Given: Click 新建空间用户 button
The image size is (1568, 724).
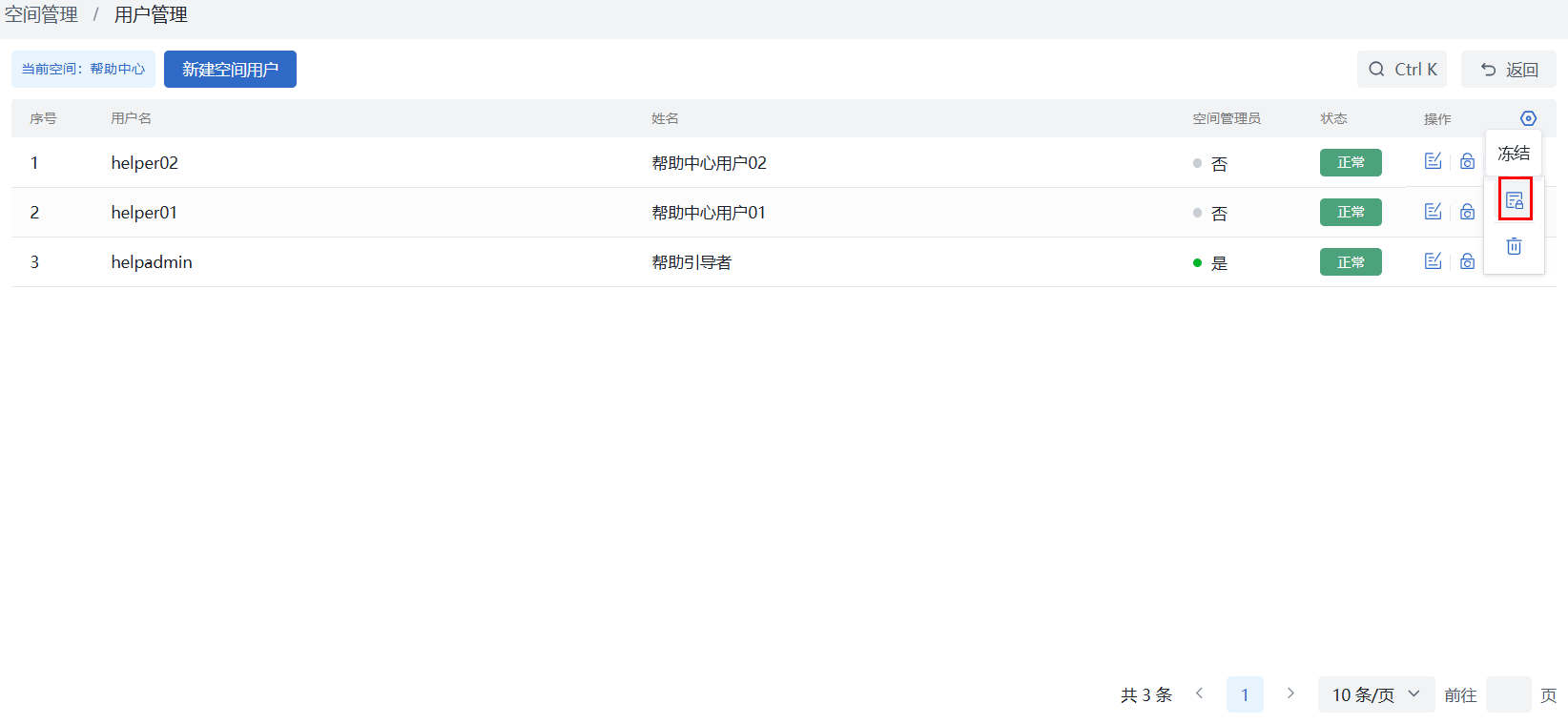Looking at the screenshot, I should pos(230,69).
